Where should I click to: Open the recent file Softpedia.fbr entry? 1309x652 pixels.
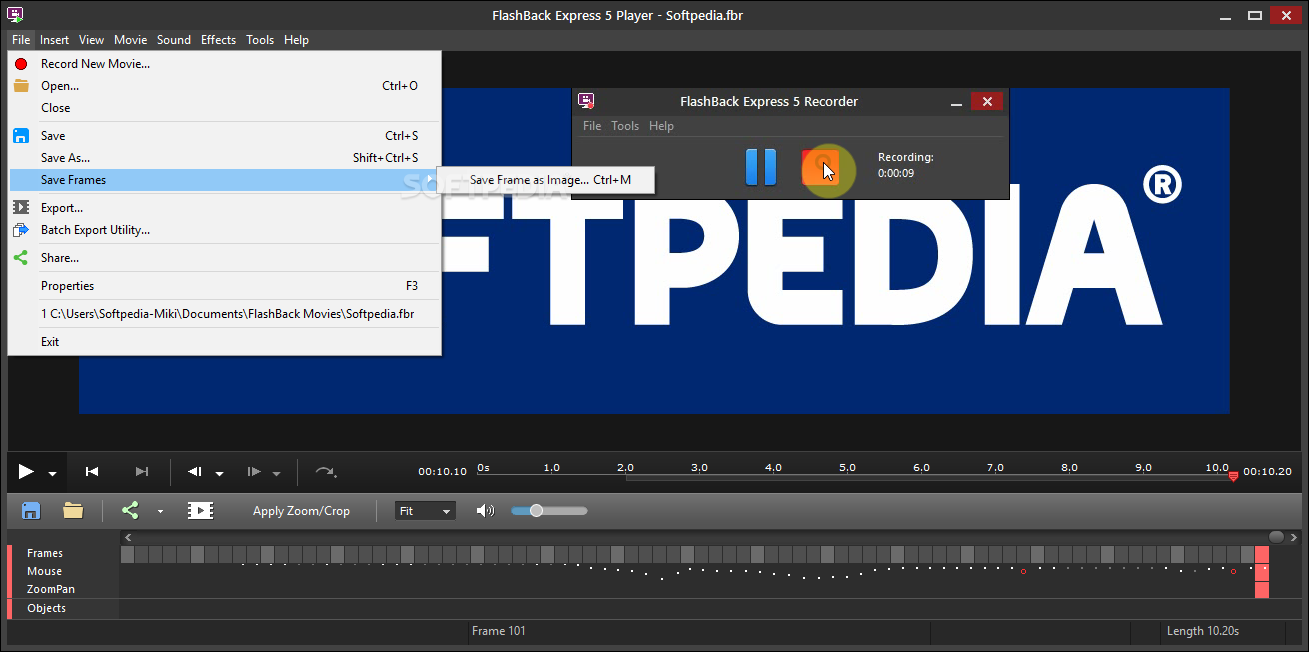tap(224, 314)
